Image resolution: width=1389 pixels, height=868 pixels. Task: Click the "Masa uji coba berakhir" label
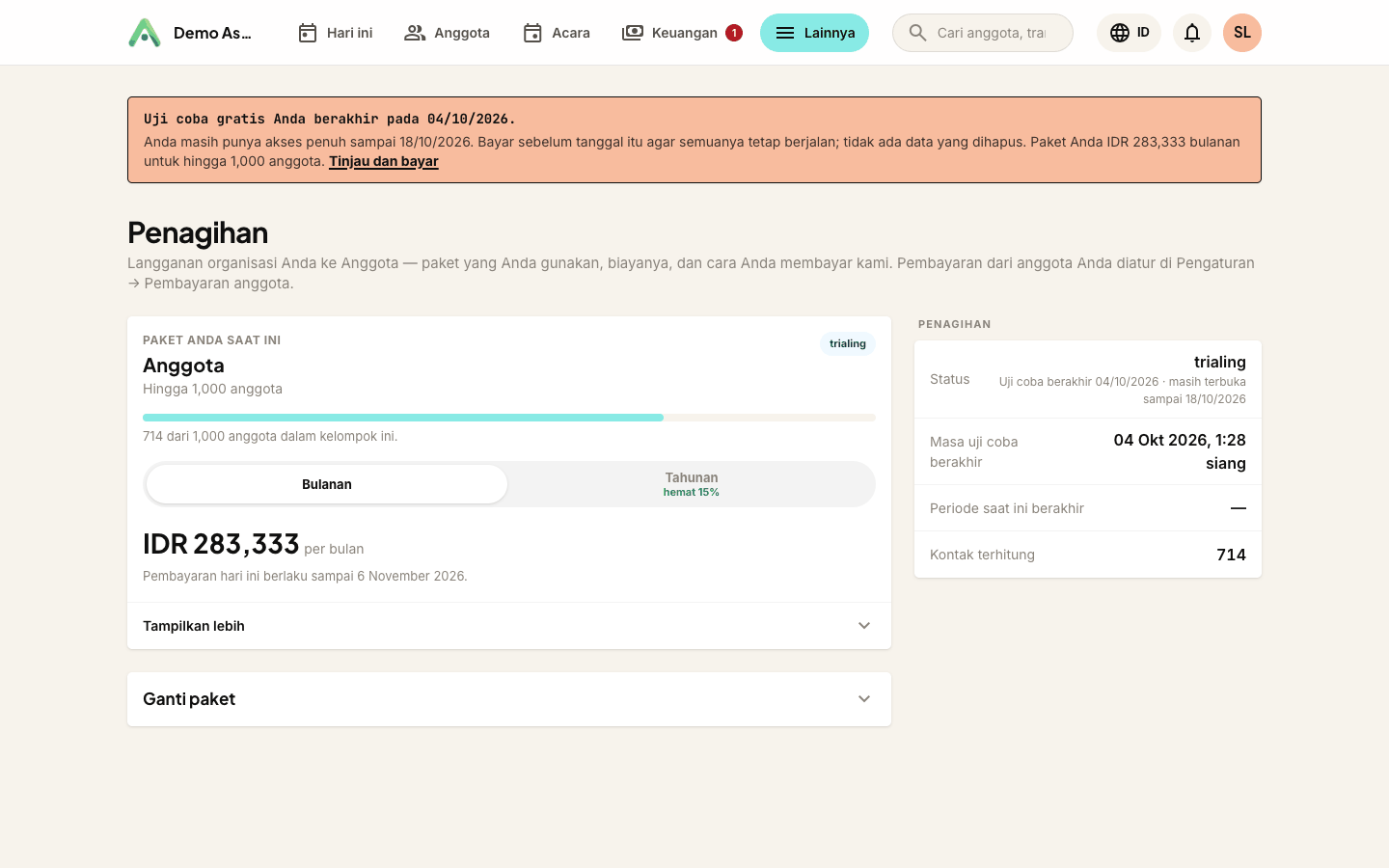click(x=974, y=451)
